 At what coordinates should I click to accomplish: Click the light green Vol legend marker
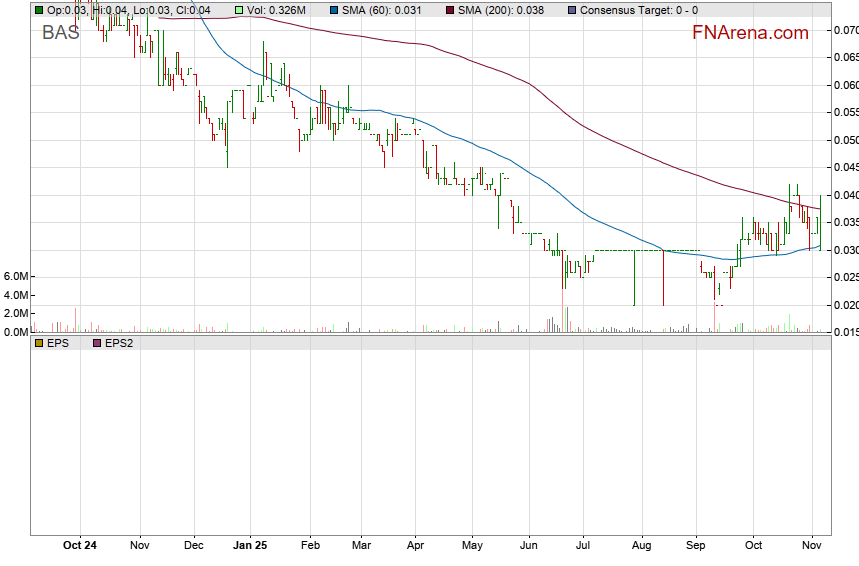coord(240,10)
